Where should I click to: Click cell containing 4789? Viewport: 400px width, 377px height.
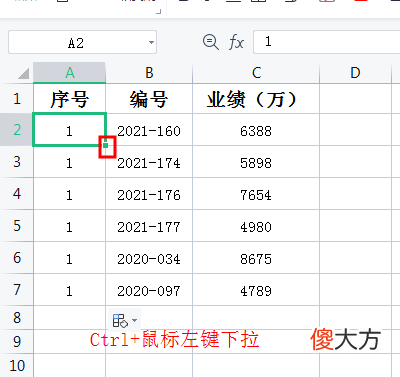[x=256, y=290]
